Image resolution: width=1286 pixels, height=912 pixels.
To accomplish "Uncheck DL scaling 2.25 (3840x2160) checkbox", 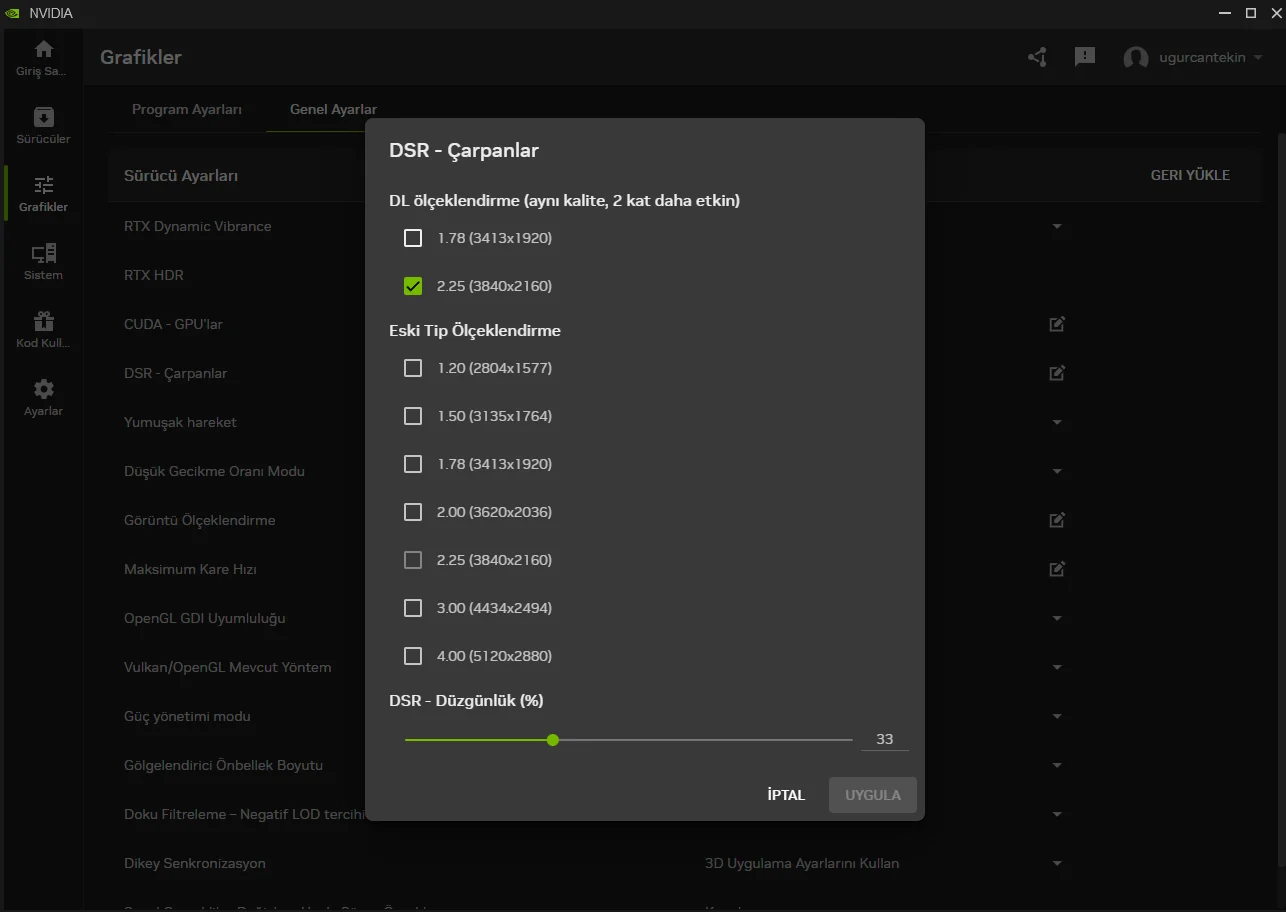I will click(413, 286).
